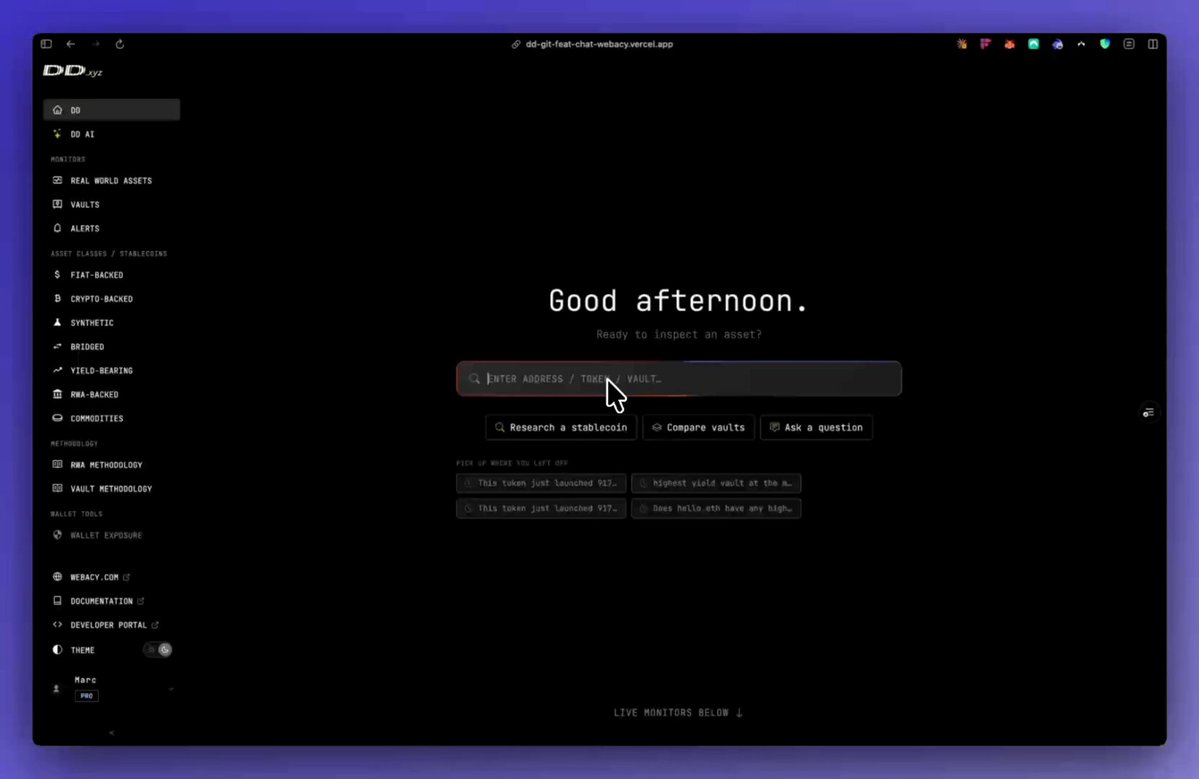This screenshot has width=1199, height=779.
Task: Expand the Marc PRO account menu
Action: pyautogui.click(x=112, y=687)
